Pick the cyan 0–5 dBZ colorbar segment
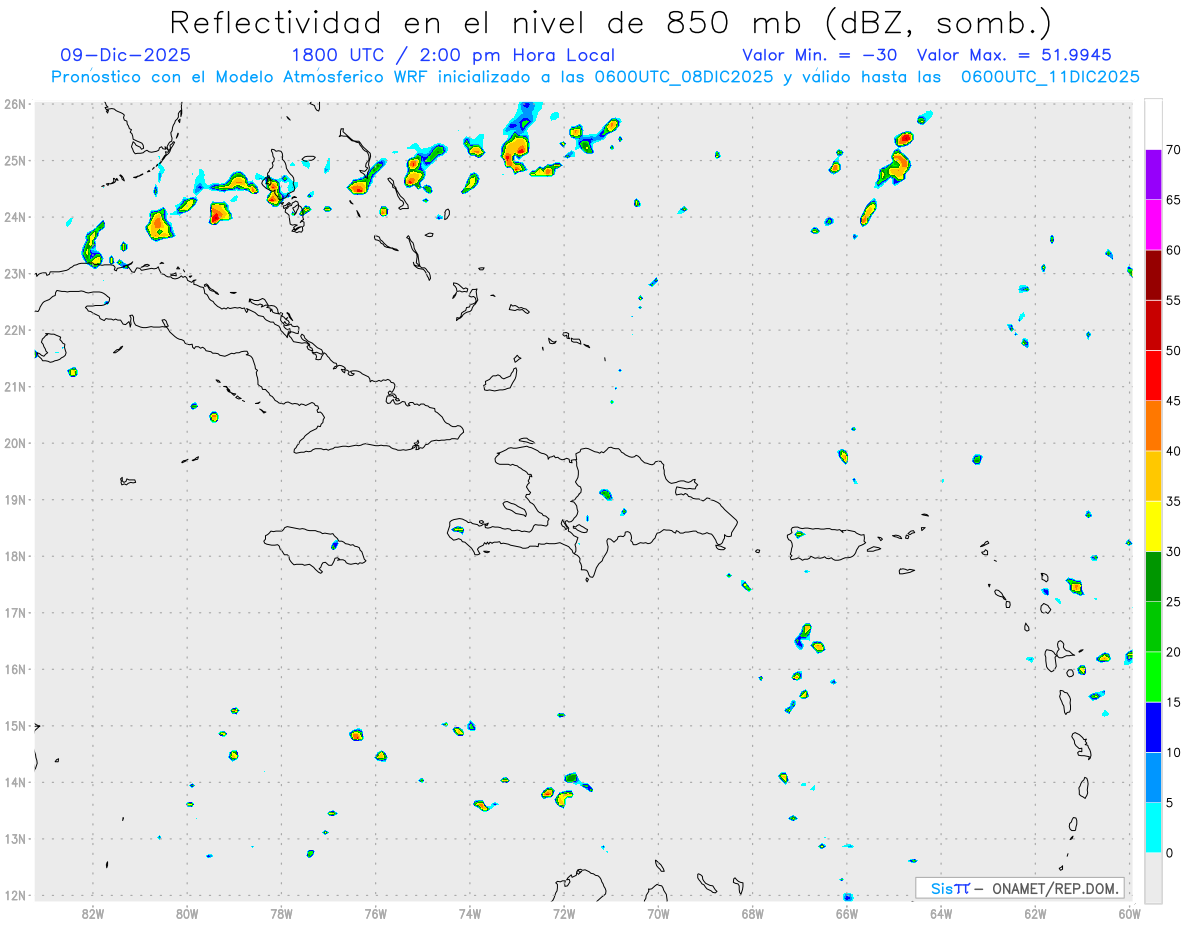Image resolution: width=1200 pixels, height=927 pixels. point(1153,827)
